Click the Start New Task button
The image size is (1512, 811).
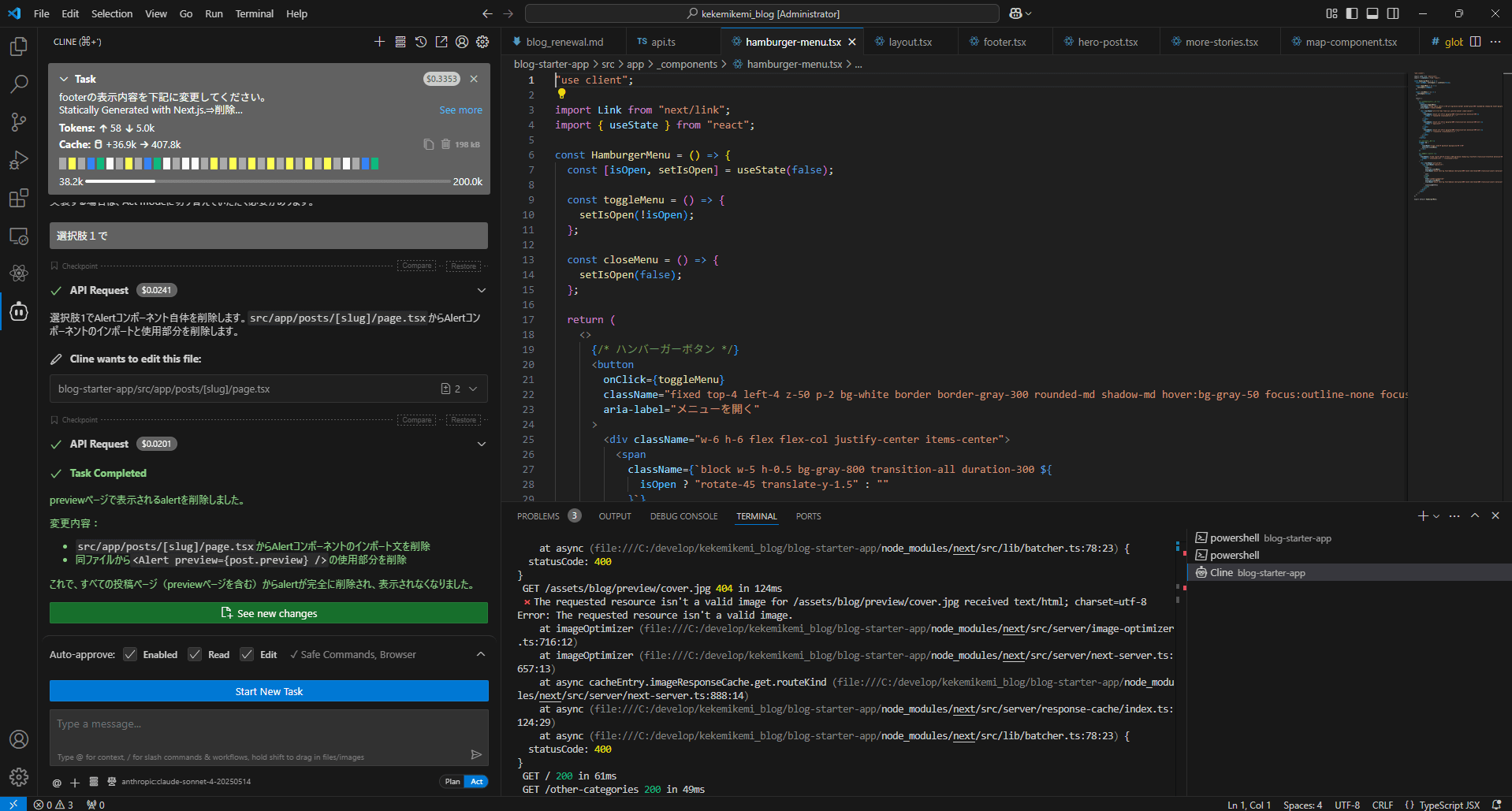(269, 691)
